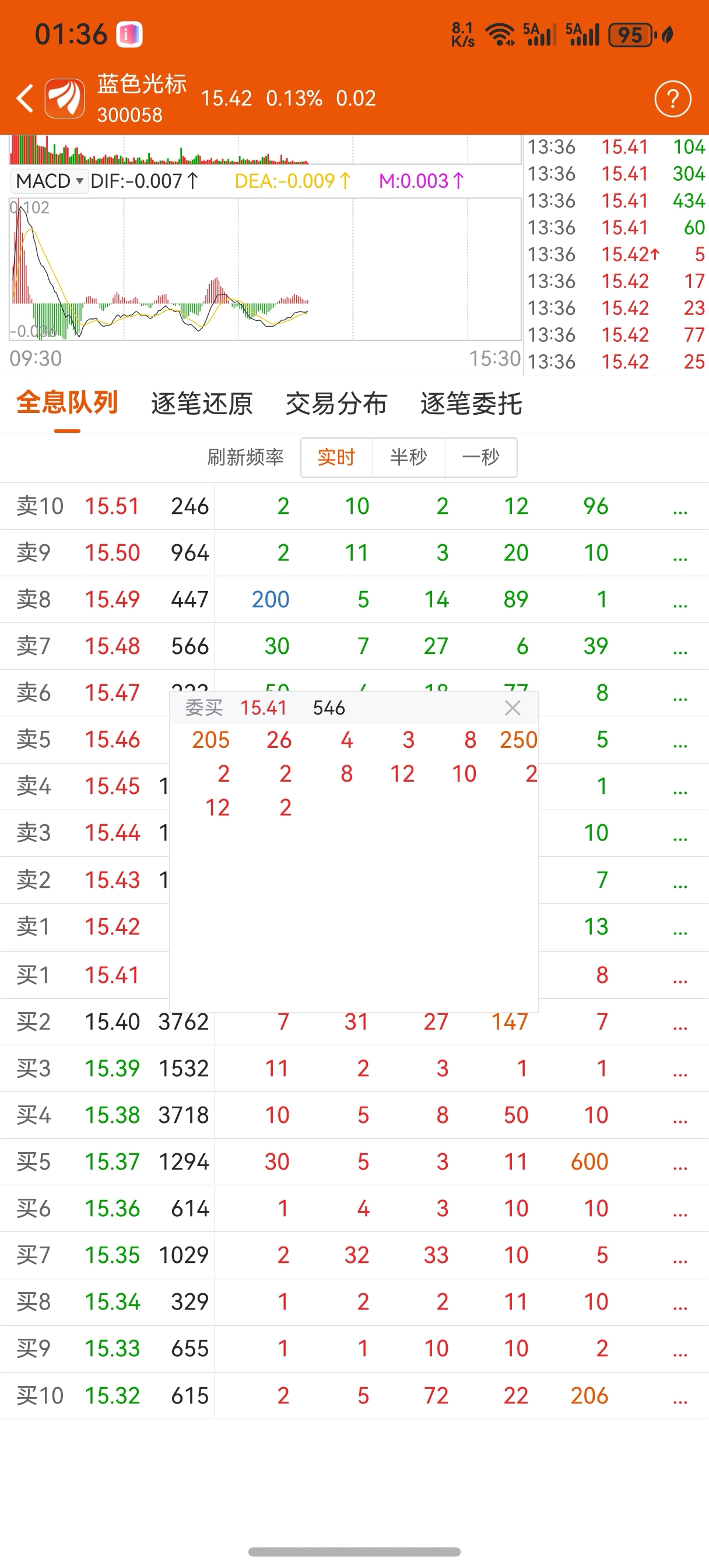Tap the stock code 300058

pos(129,115)
